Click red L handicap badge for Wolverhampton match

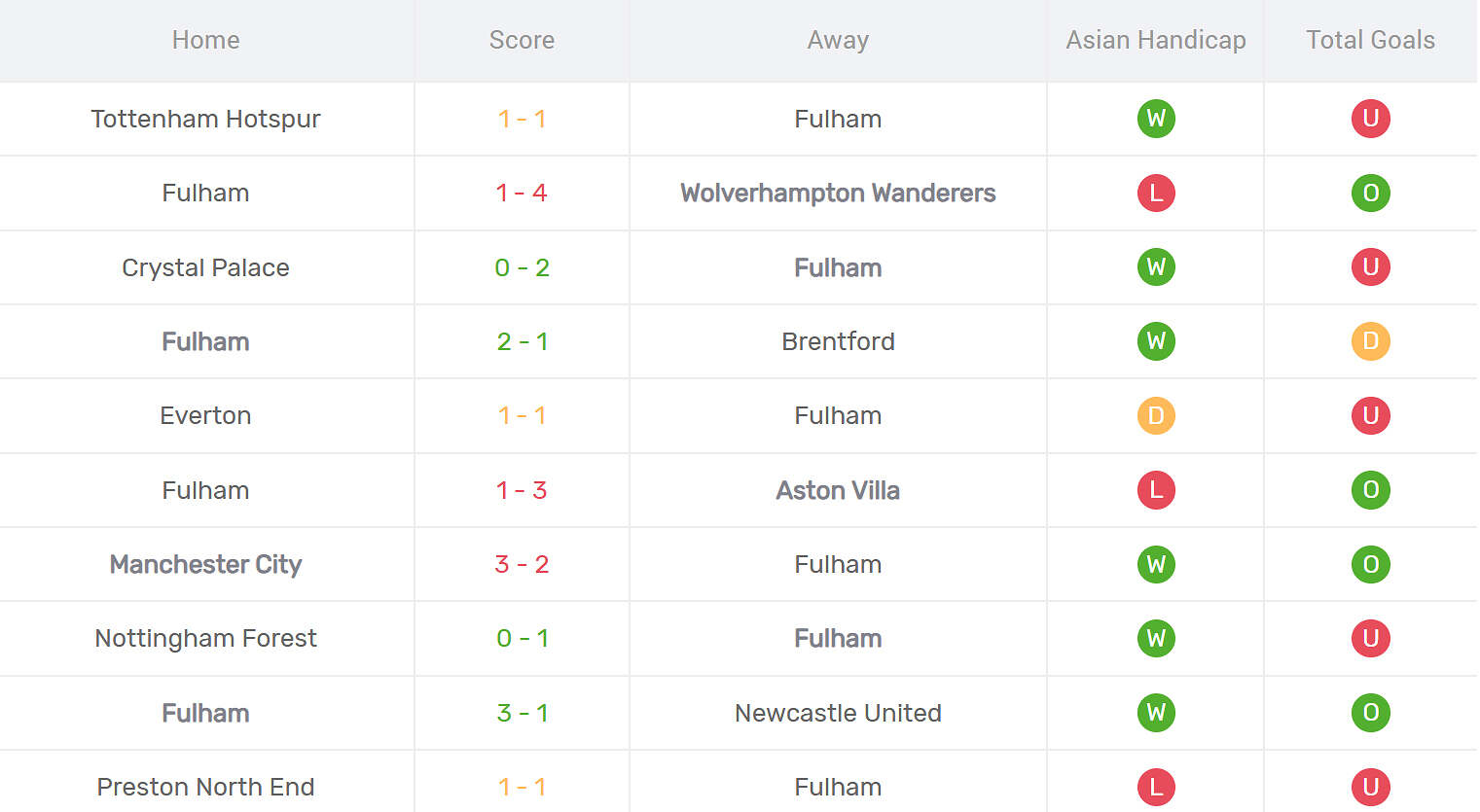coord(1156,193)
